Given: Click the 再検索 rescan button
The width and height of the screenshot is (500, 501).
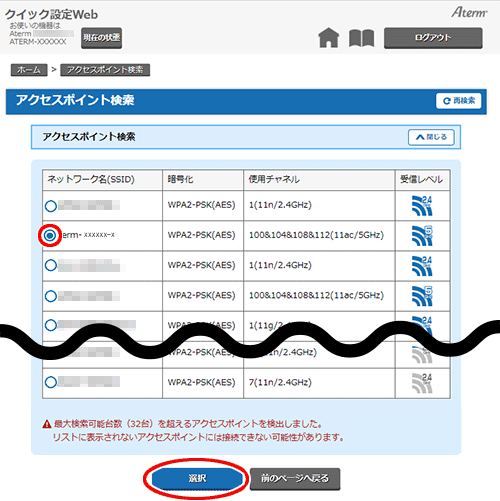Looking at the screenshot, I should click(x=458, y=101).
